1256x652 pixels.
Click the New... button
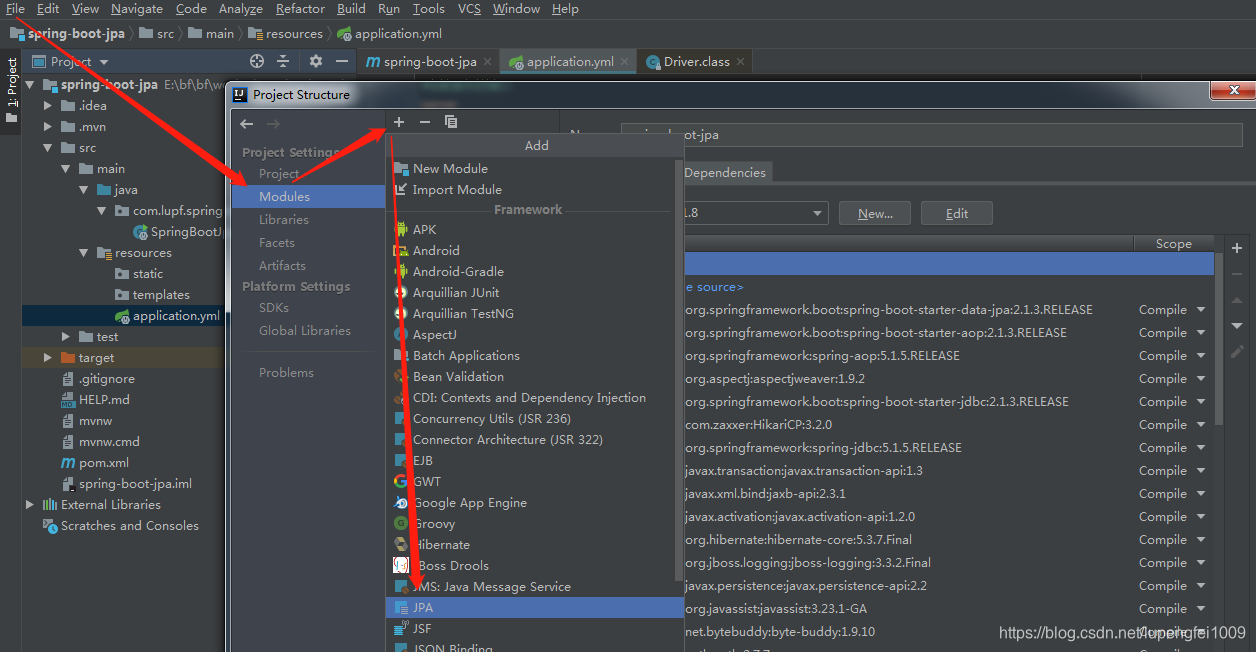pos(875,213)
